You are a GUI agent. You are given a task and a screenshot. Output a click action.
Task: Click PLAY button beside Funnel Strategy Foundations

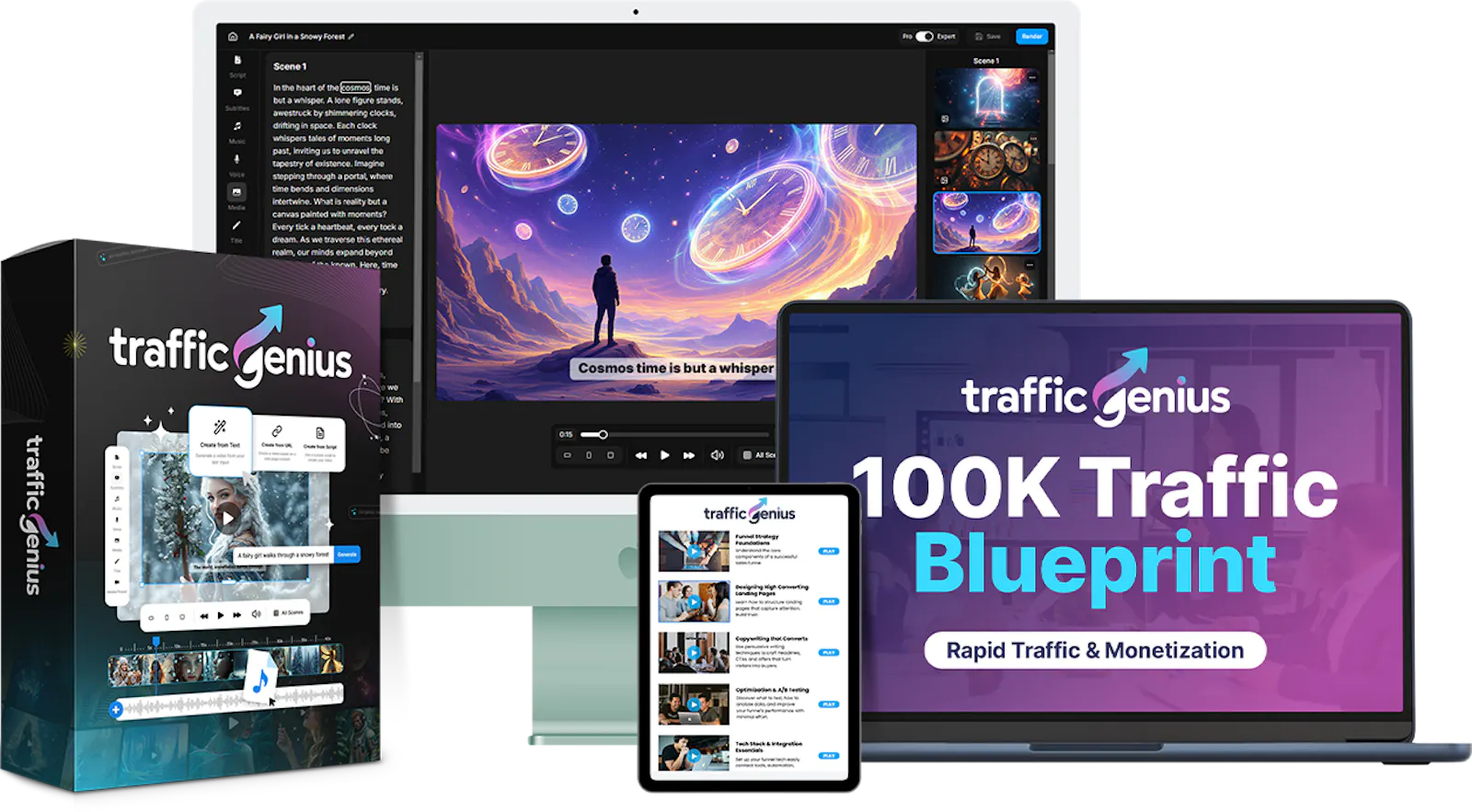tap(829, 551)
